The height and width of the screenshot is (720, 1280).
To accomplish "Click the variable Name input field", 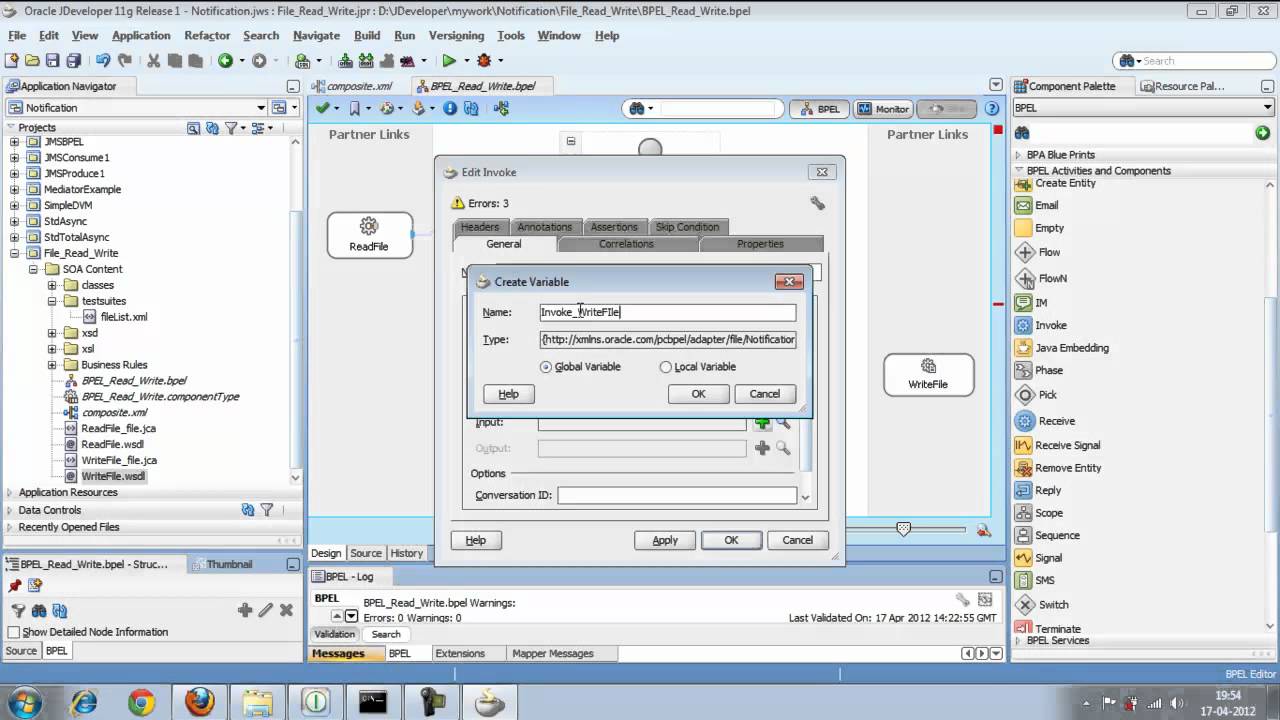I will [x=667, y=312].
